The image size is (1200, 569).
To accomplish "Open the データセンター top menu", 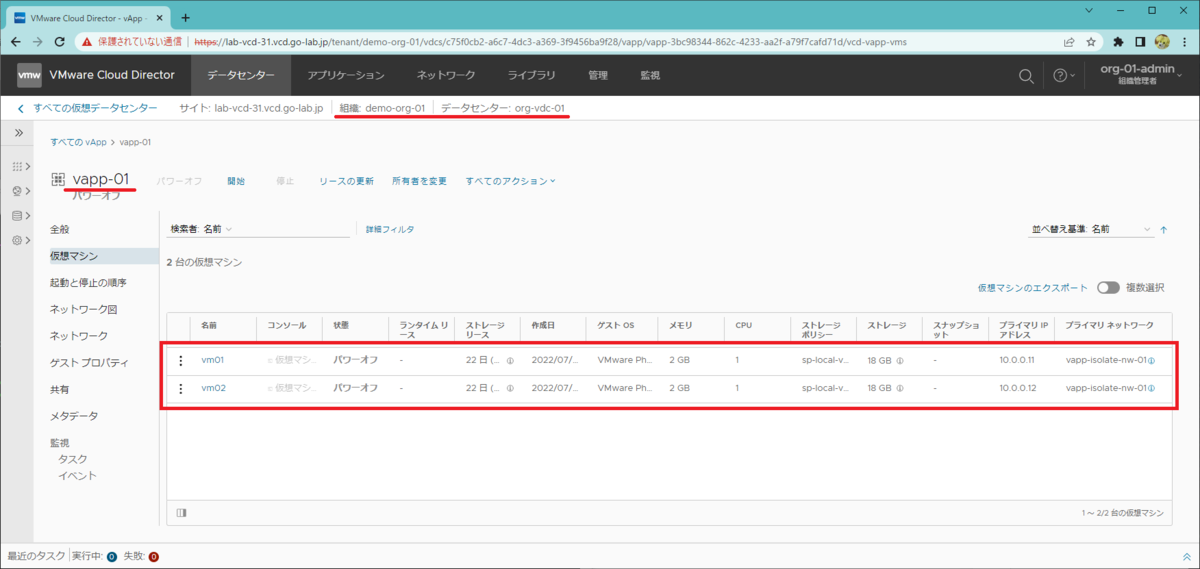I will click(240, 75).
